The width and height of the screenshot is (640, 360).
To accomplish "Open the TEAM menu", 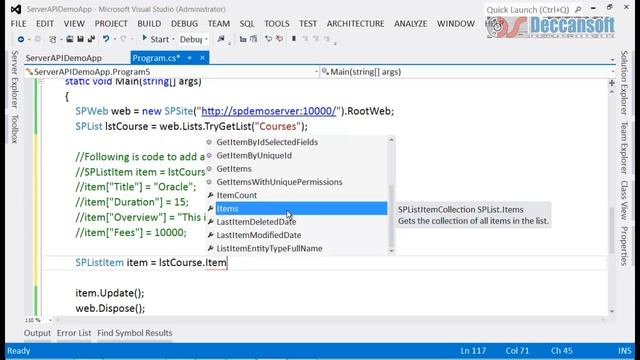I will pyautogui.click(x=219, y=24).
